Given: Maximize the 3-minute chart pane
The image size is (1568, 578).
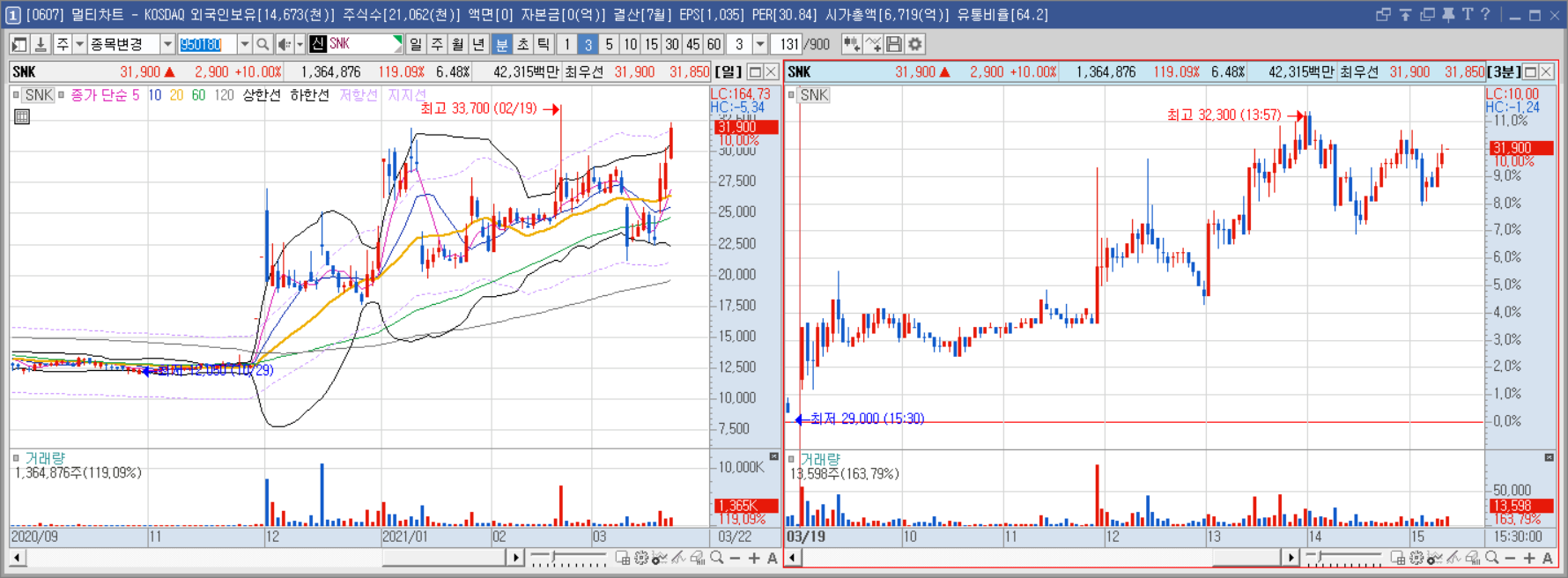Looking at the screenshot, I should coord(1531,72).
